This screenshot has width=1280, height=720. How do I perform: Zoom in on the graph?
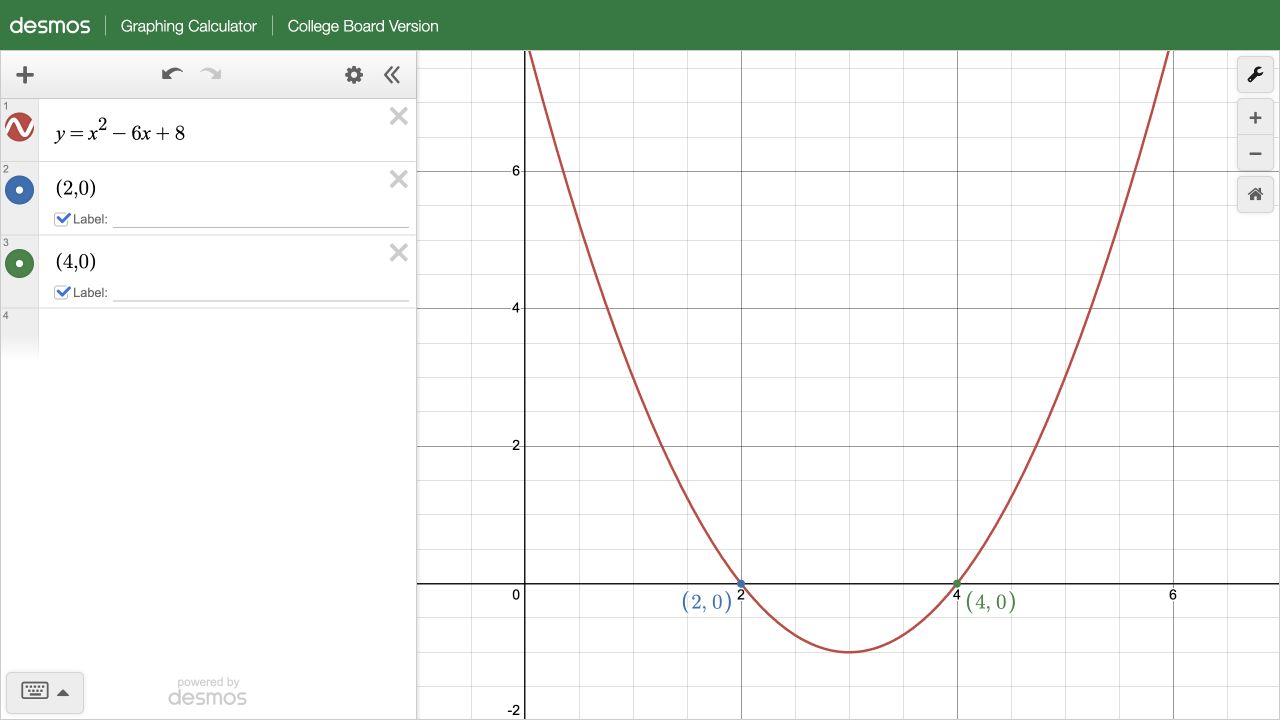[x=1256, y=118]
